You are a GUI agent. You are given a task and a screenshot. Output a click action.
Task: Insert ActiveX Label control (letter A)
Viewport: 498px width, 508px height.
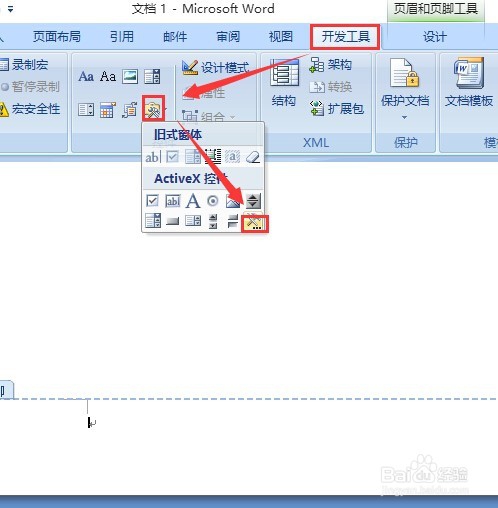click(x=193, y=201)
